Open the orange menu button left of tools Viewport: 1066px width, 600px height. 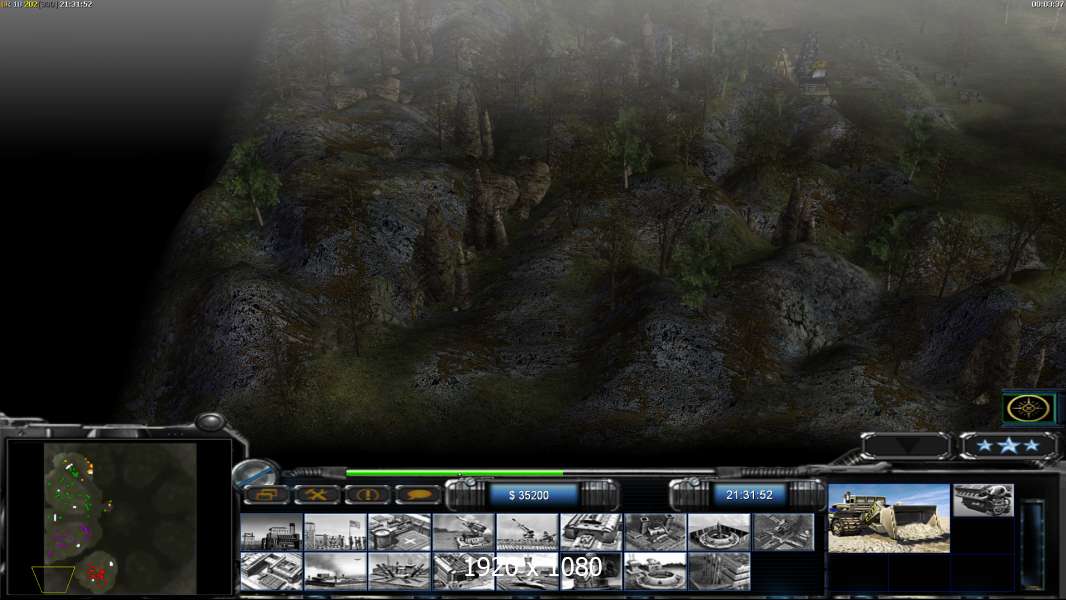click(x=266, y=495)
